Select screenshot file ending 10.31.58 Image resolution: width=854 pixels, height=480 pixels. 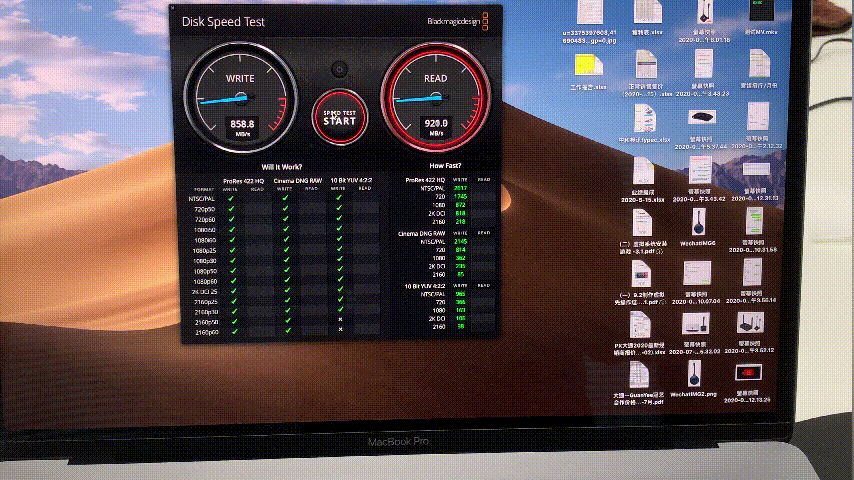(754, 230)
